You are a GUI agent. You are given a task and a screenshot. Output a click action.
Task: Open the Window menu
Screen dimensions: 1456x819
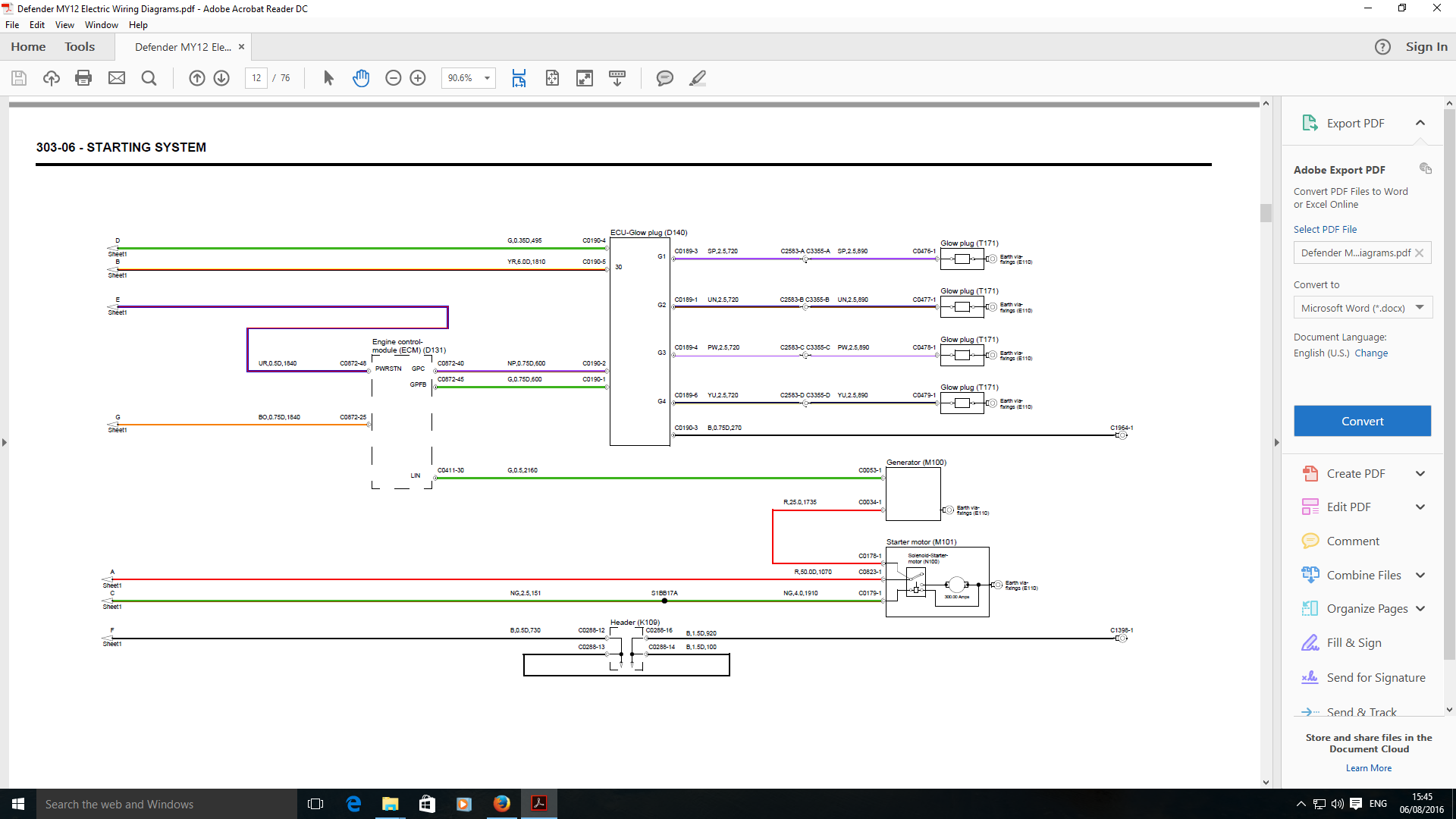102,25
